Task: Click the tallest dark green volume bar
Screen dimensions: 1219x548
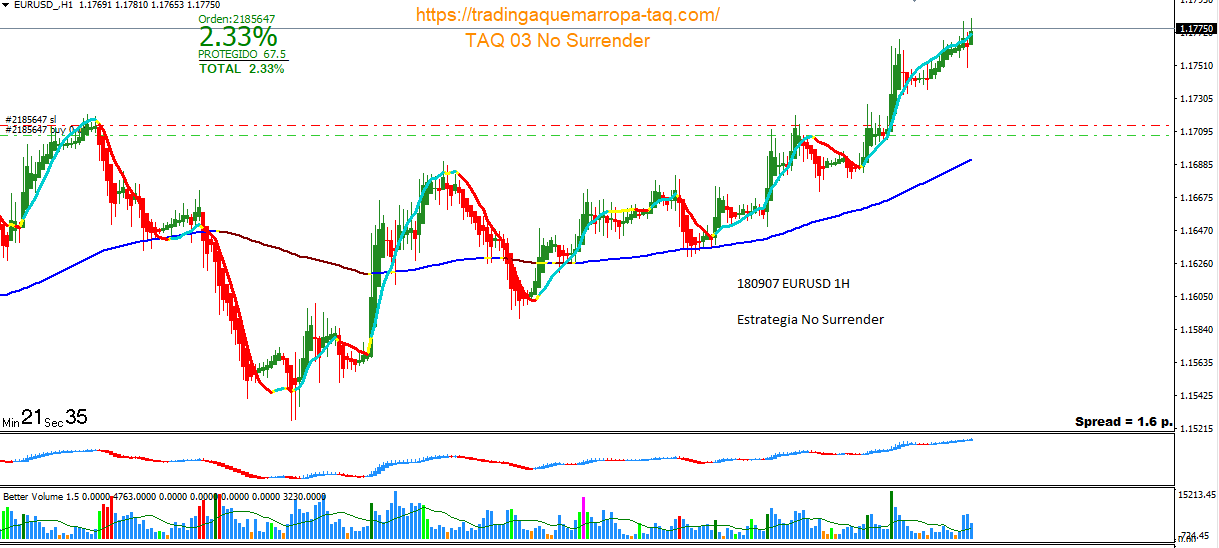Action: click(x=890, y=514)
